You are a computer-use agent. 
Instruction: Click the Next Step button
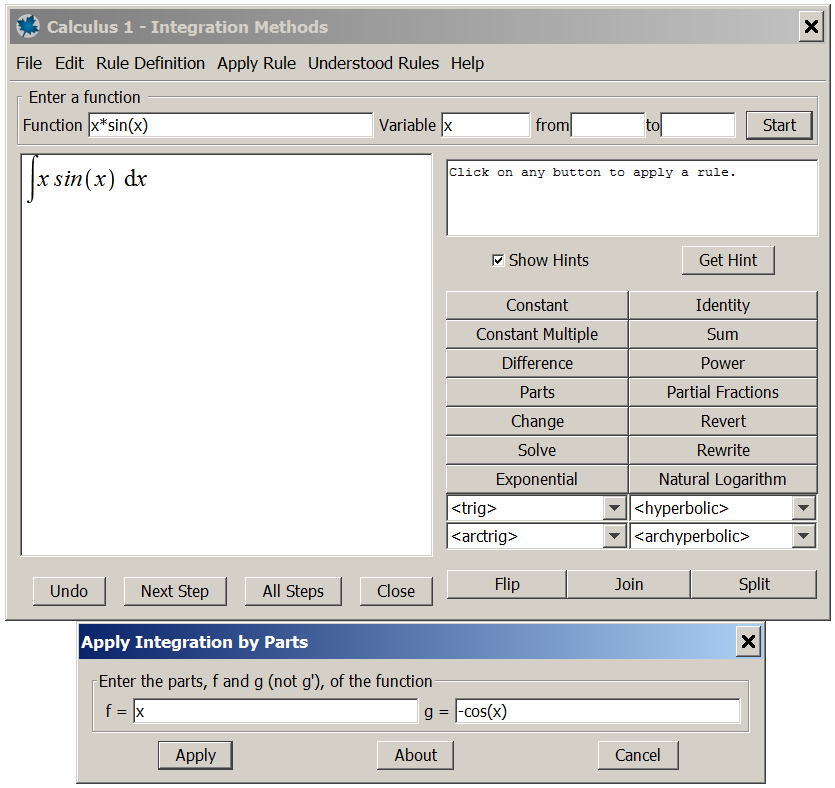[x=175, y=591]
